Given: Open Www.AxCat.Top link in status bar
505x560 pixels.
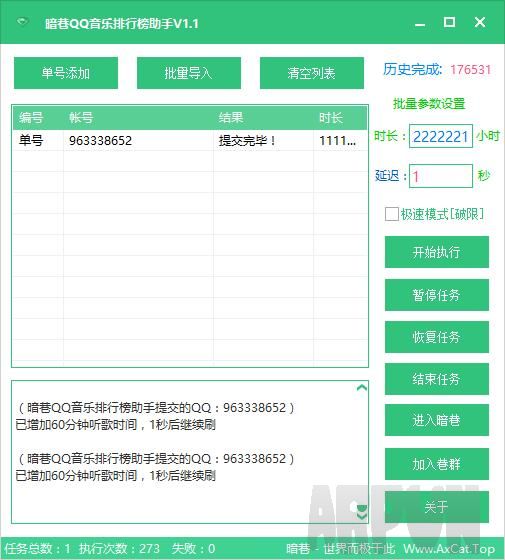Looking at the screenshot, I should pyautogui.click(x=449, y=549).
